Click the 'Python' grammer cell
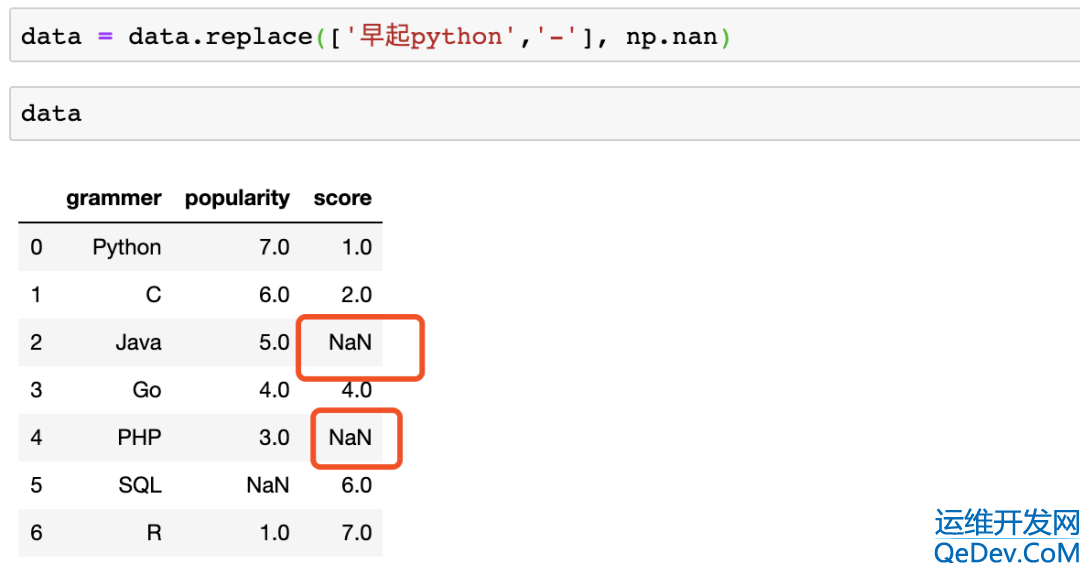 click(x=127, y=248)
